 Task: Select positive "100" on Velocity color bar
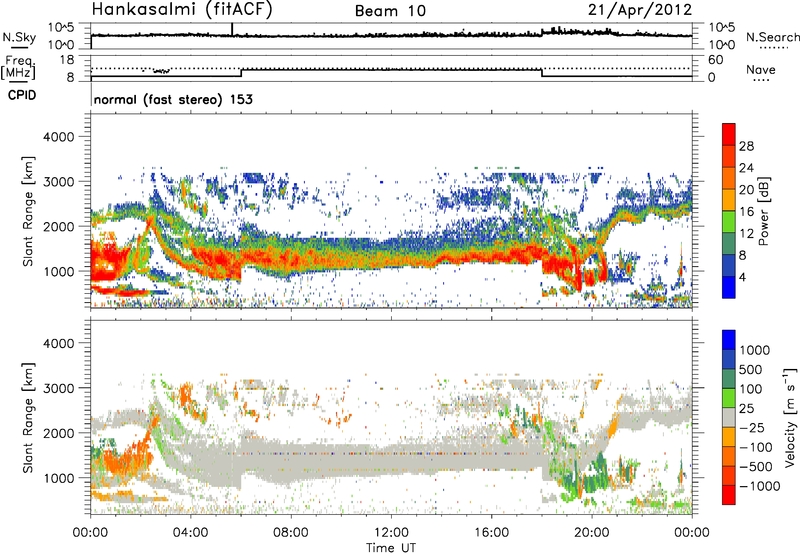coord(751,389)
